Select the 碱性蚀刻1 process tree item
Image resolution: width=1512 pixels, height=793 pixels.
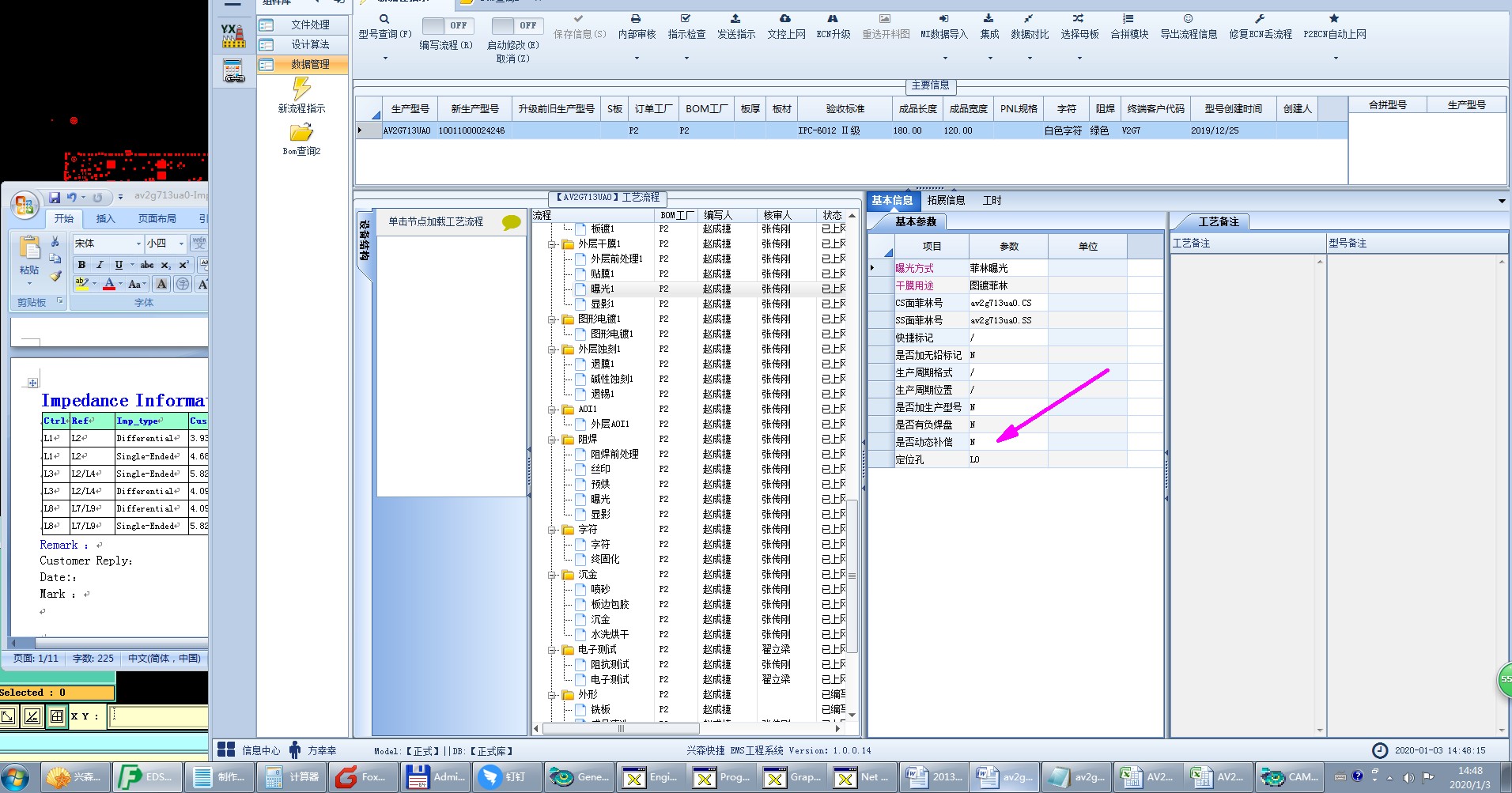coord(612,380)
